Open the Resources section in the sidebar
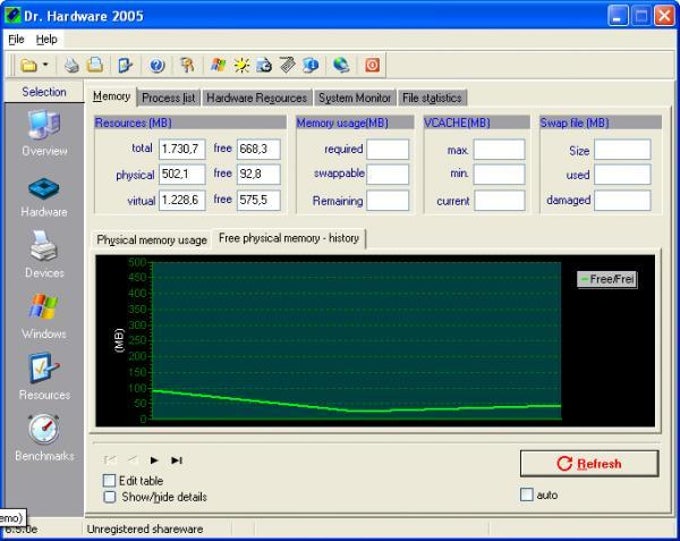This screenshot has height=541, width=680. coord(44,377)
